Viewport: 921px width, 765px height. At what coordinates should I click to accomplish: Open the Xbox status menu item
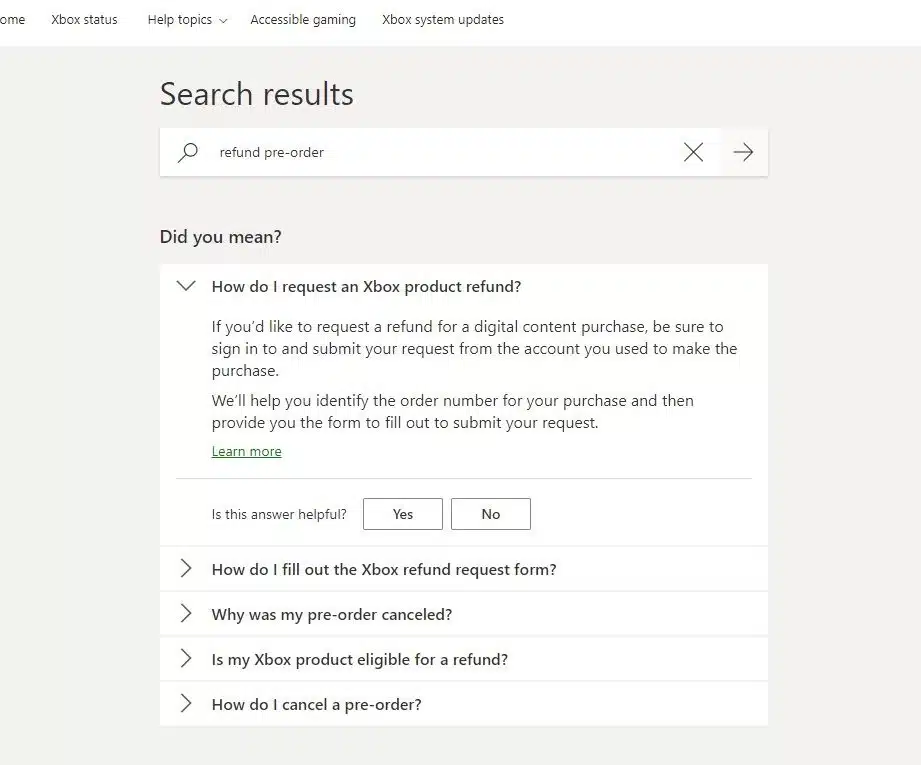pos(84,19)
